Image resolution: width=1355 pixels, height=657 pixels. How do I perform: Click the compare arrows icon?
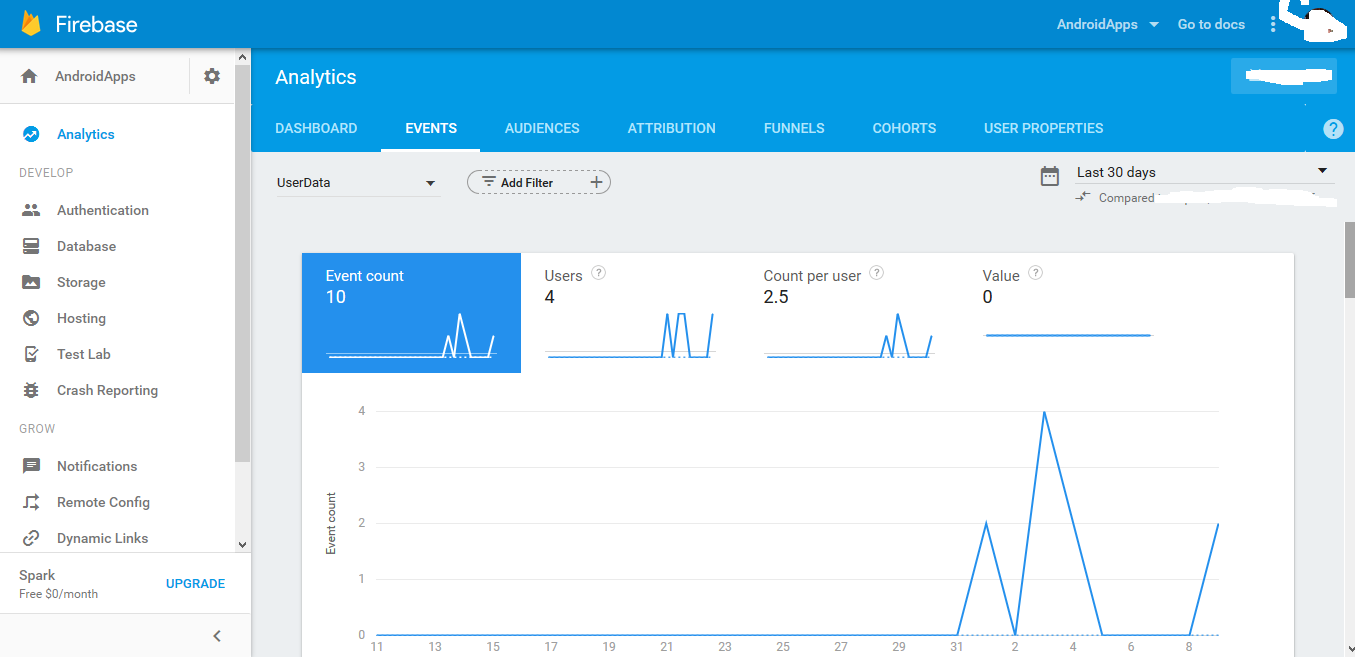[1083, 198]
